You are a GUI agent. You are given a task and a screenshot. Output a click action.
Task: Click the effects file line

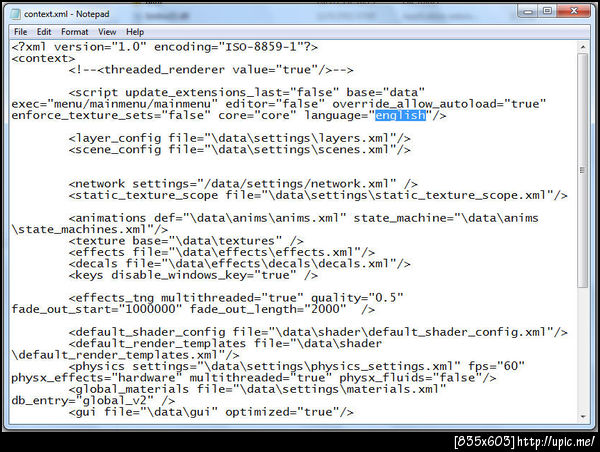click(x=222, y=252)
